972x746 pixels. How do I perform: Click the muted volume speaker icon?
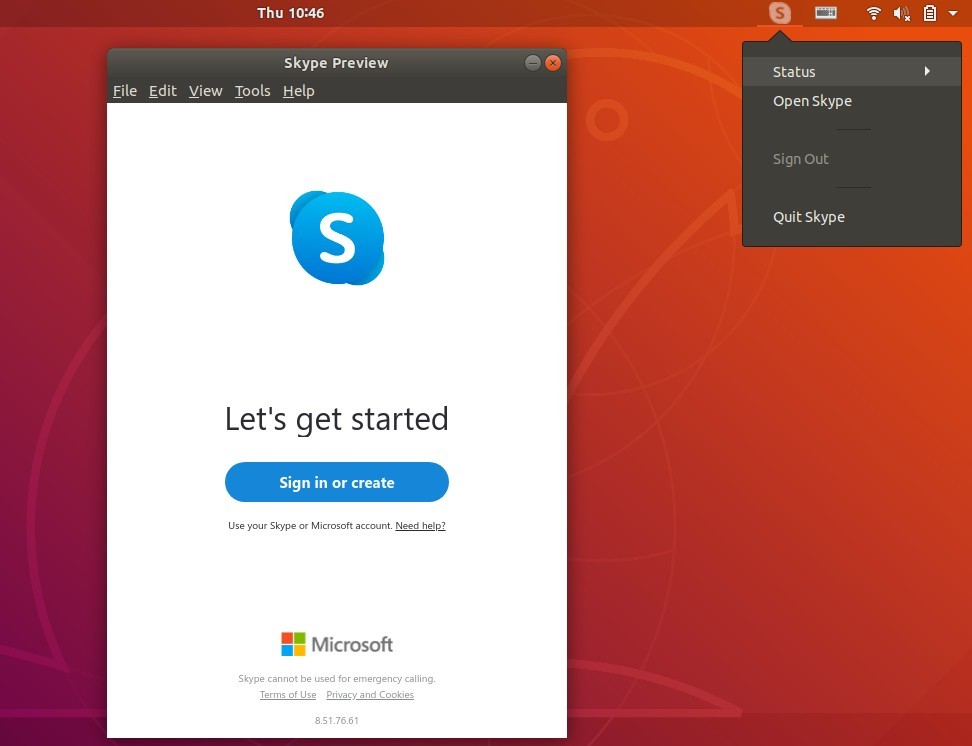click(x=901, y=13)
